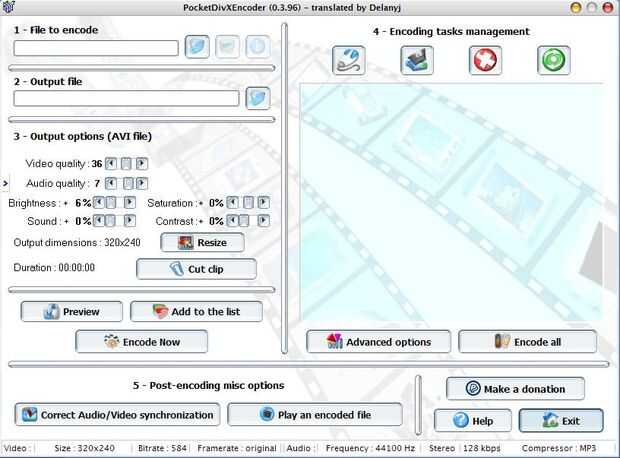Click the Resize button

point(202,242)
